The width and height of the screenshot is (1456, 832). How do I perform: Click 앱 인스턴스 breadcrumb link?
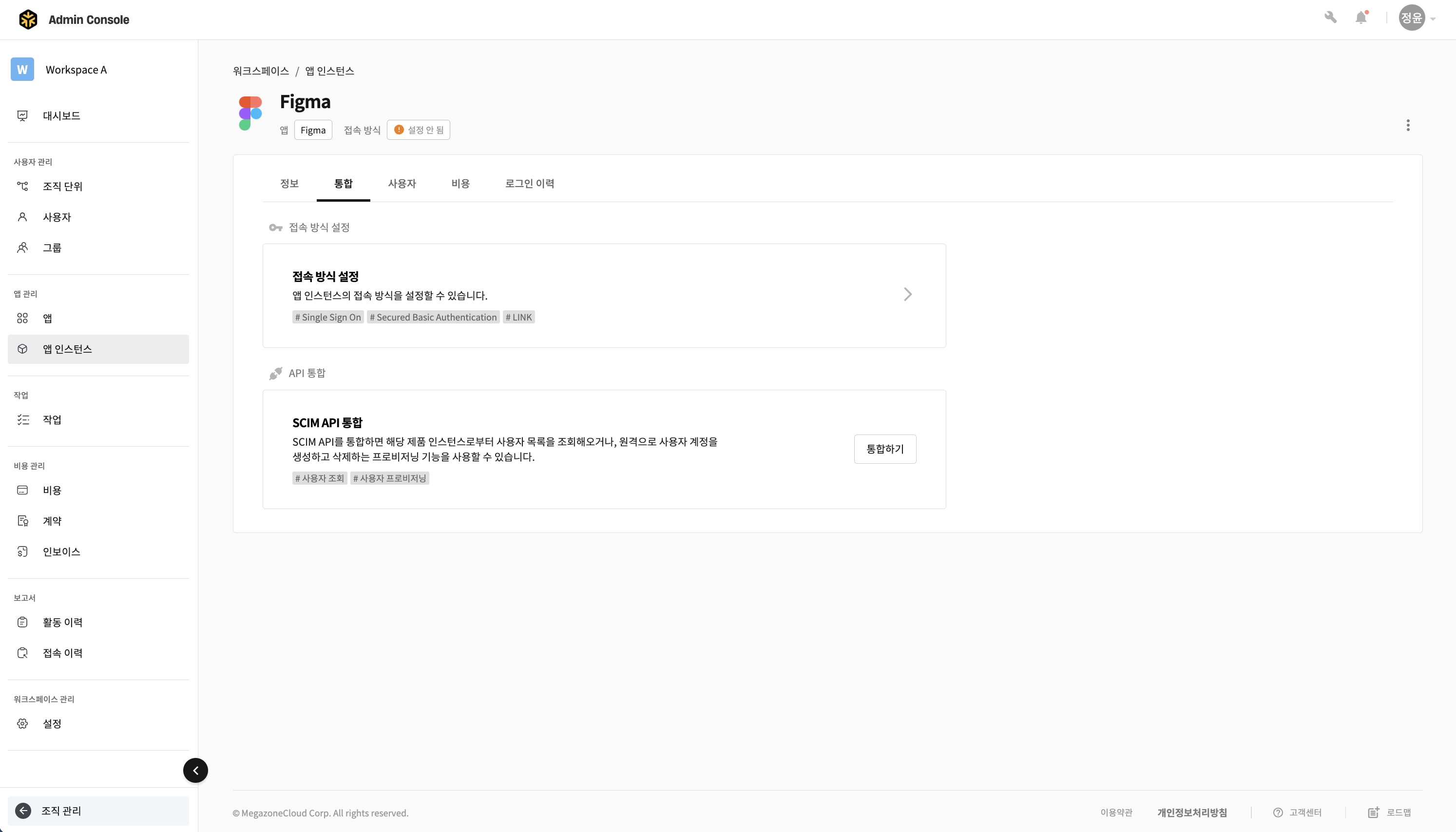click(x=330, y=71)
